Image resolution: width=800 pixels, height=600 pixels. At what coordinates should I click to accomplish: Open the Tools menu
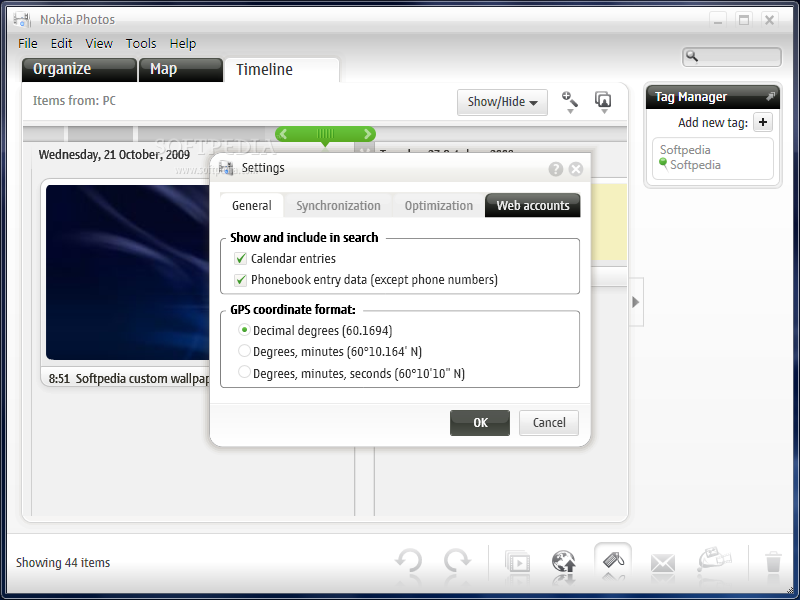coord(141,43)
